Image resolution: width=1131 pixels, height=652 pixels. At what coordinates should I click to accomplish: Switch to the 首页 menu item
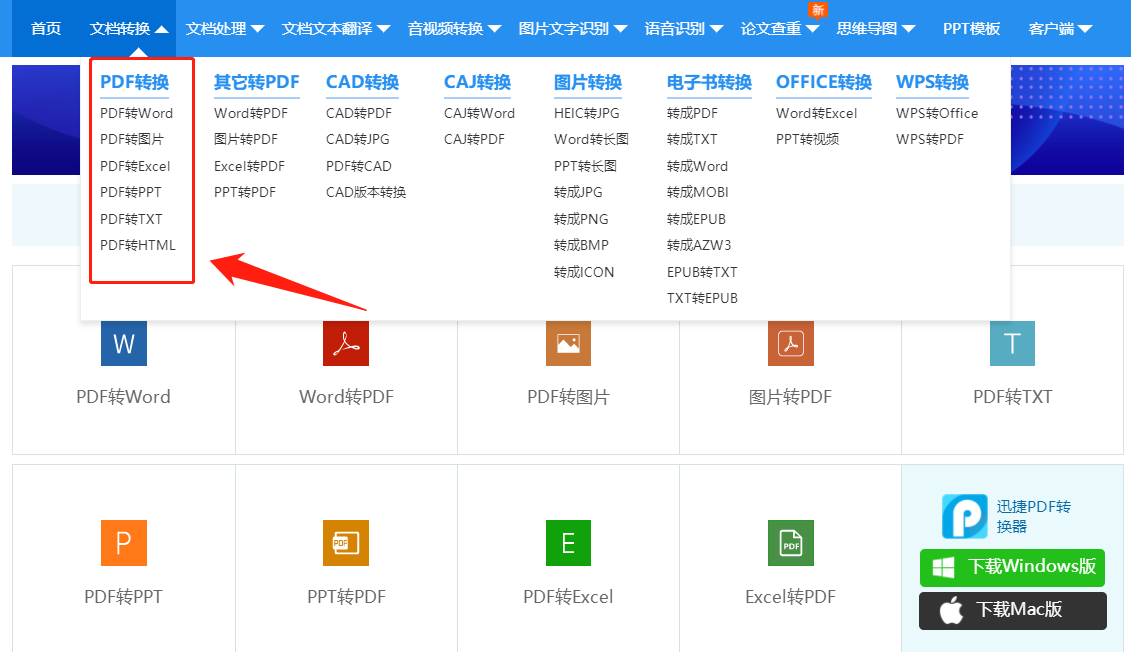pyautogui.click(x=45, y=29)
